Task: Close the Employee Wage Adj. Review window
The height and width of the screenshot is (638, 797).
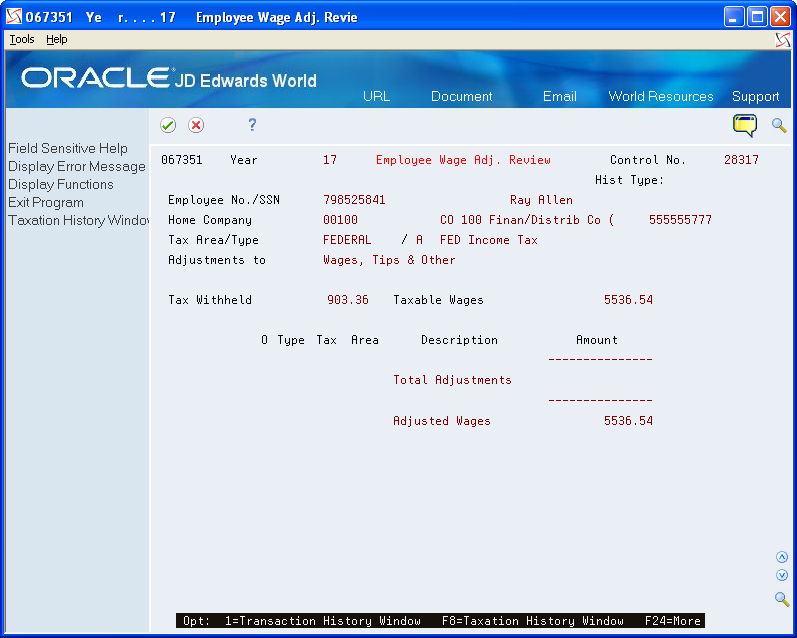Action: click(x=780, y=17)
